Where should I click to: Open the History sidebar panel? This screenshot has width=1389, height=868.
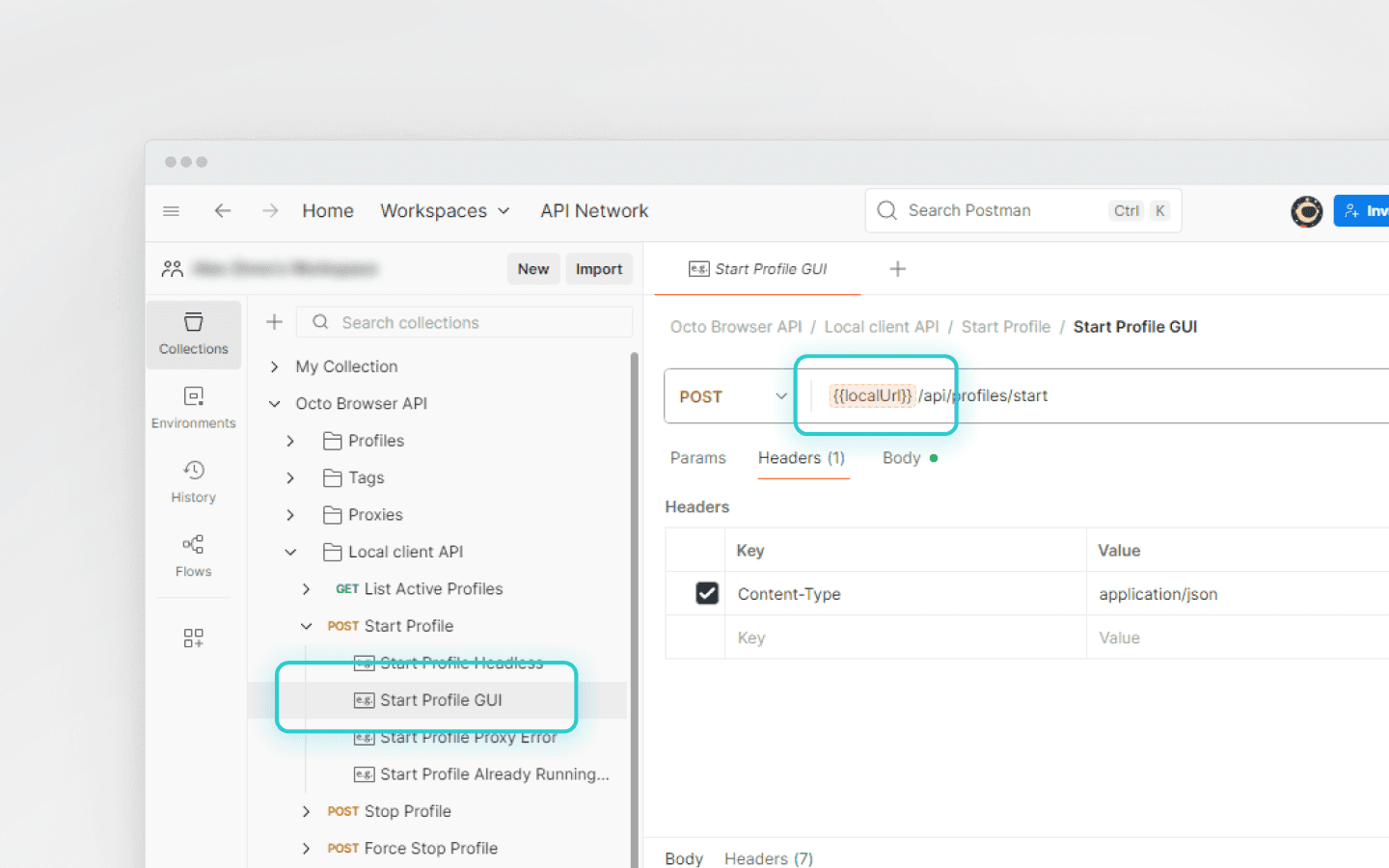click(194, 482)
